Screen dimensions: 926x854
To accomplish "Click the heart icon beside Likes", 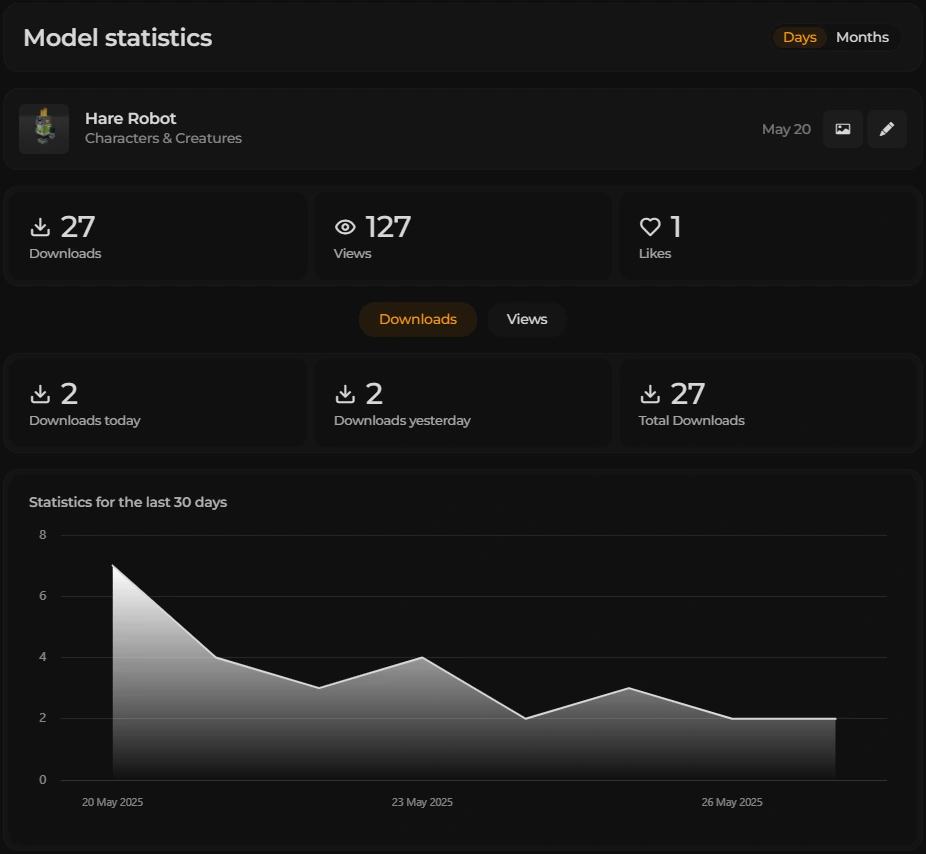I will [x=650, y=227].
